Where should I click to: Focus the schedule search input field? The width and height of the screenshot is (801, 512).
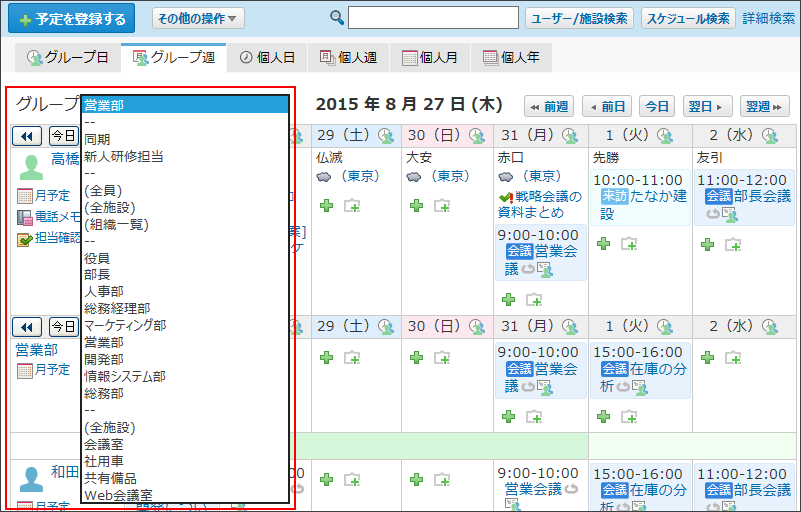tap(433, 18)
